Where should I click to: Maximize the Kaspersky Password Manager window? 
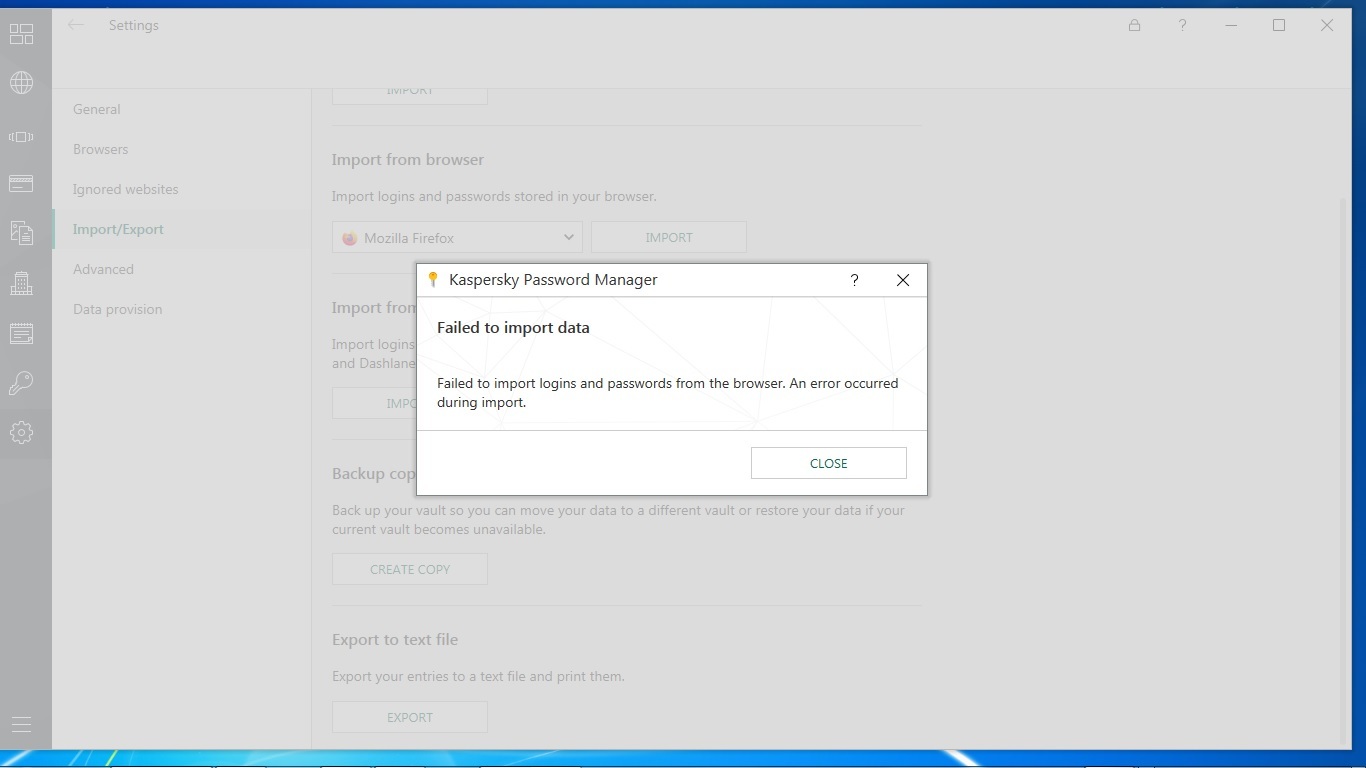tap(1279, 25)
